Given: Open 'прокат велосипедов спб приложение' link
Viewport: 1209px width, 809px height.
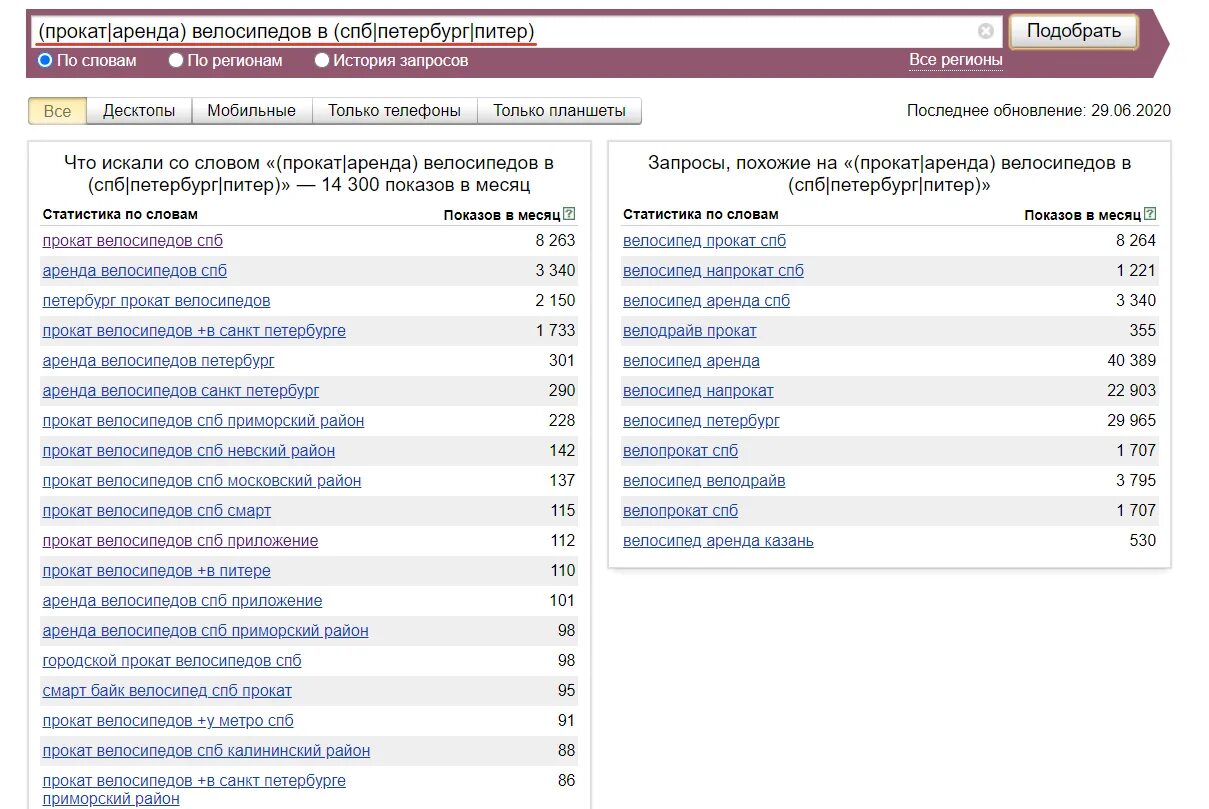Looking at the screenshot, I should tap(180, 541).
